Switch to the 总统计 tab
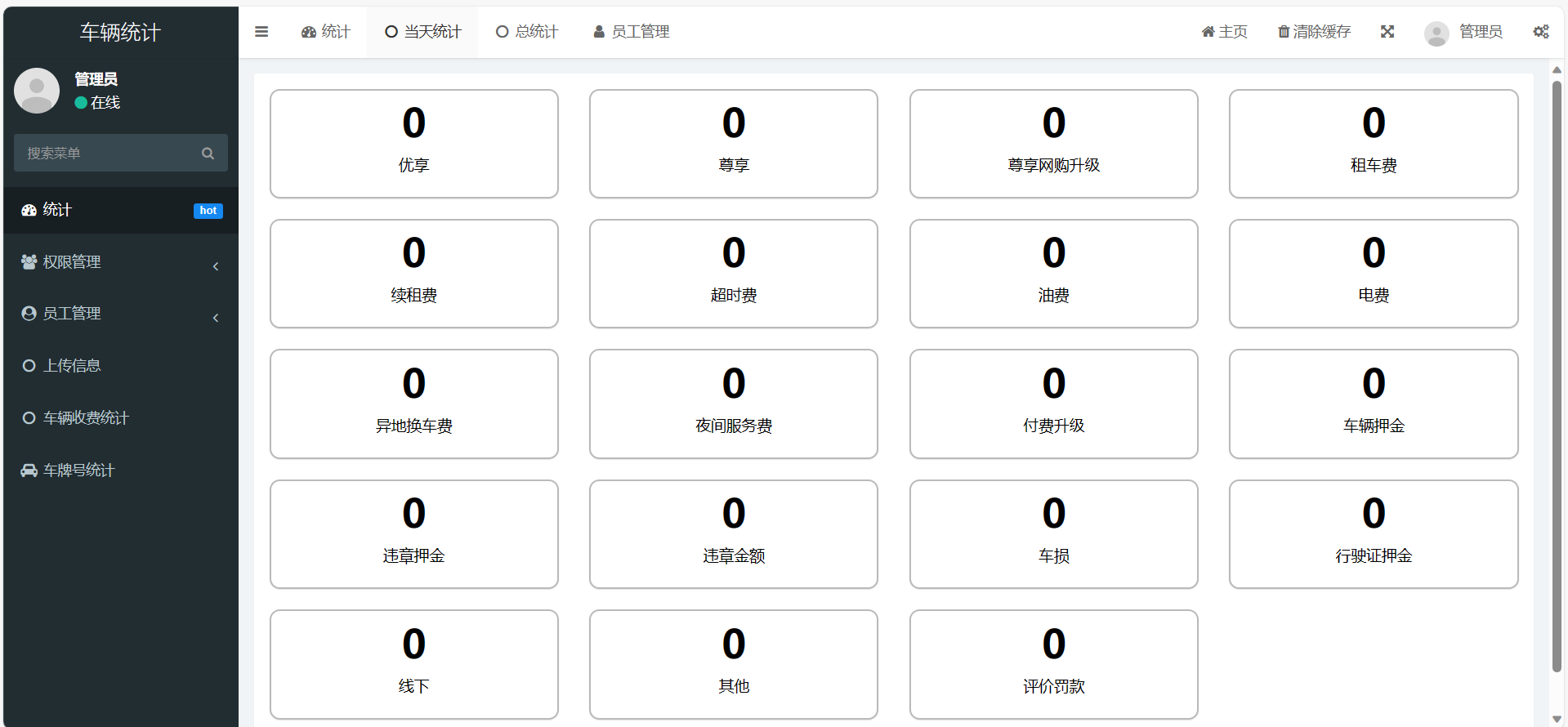1568x727 pixels. (x=527, y=32)
